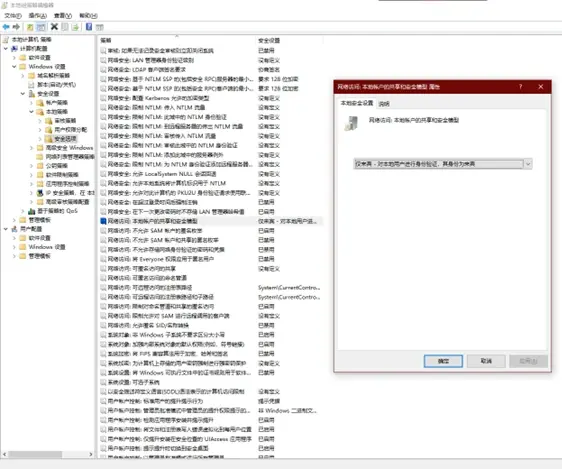Collapse the 安全设置 tree node
The width and height of the screenshot is (562, 469).
[x=23, y=94]
